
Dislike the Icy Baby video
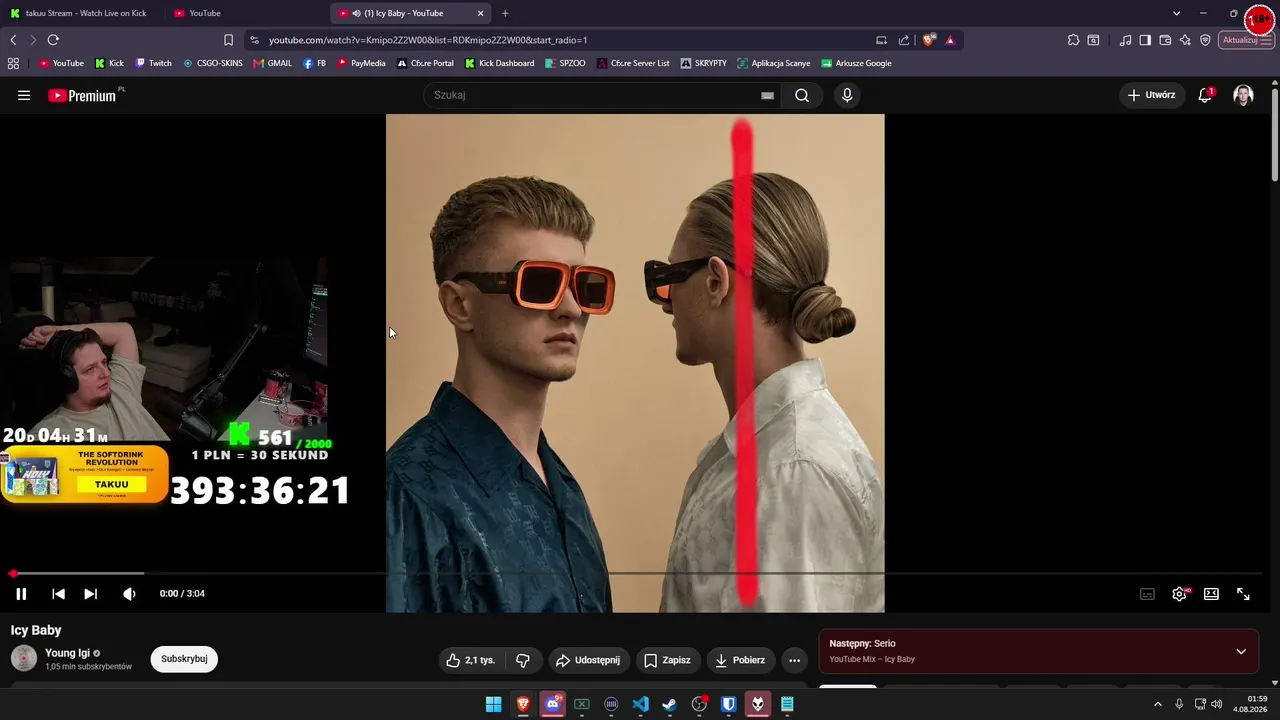click(x=523, y=660)
